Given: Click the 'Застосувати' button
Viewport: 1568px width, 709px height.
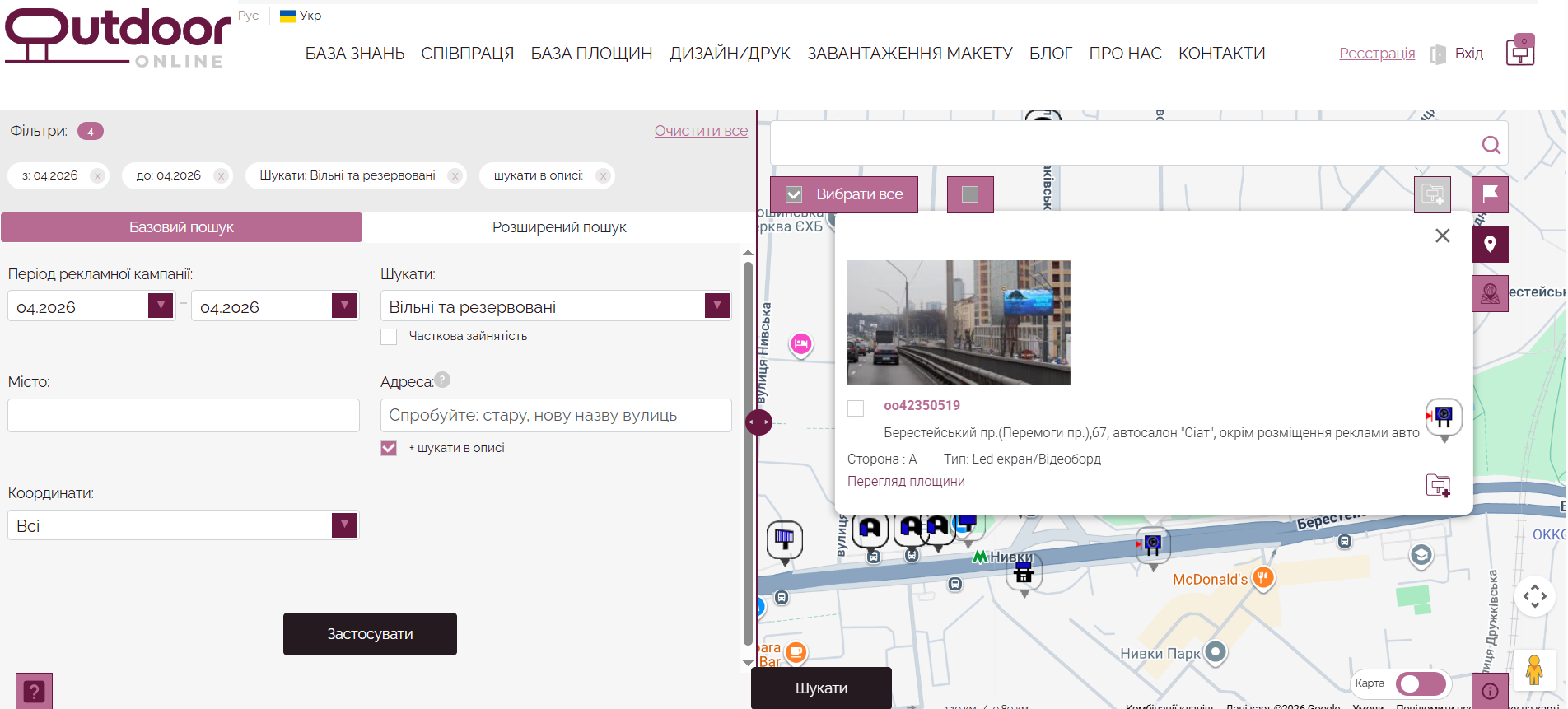Looking at the screenshot, I should (x=370, y=634).
